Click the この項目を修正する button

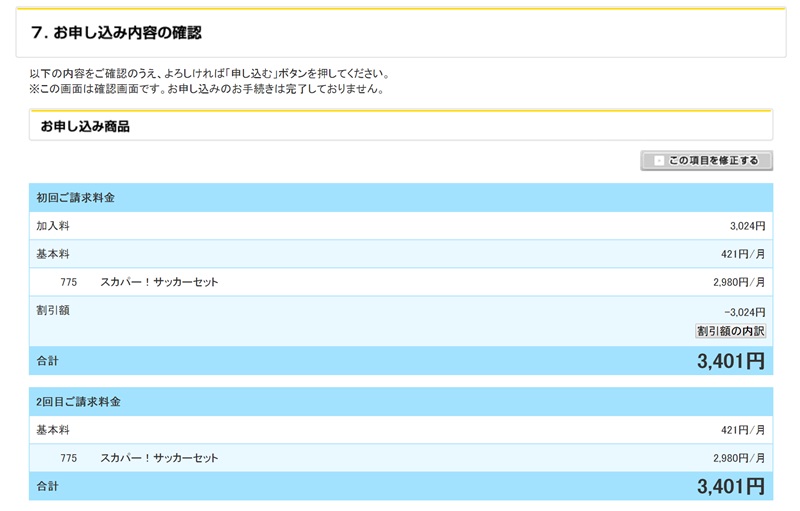pyautogui.click(x=707, y=161)
